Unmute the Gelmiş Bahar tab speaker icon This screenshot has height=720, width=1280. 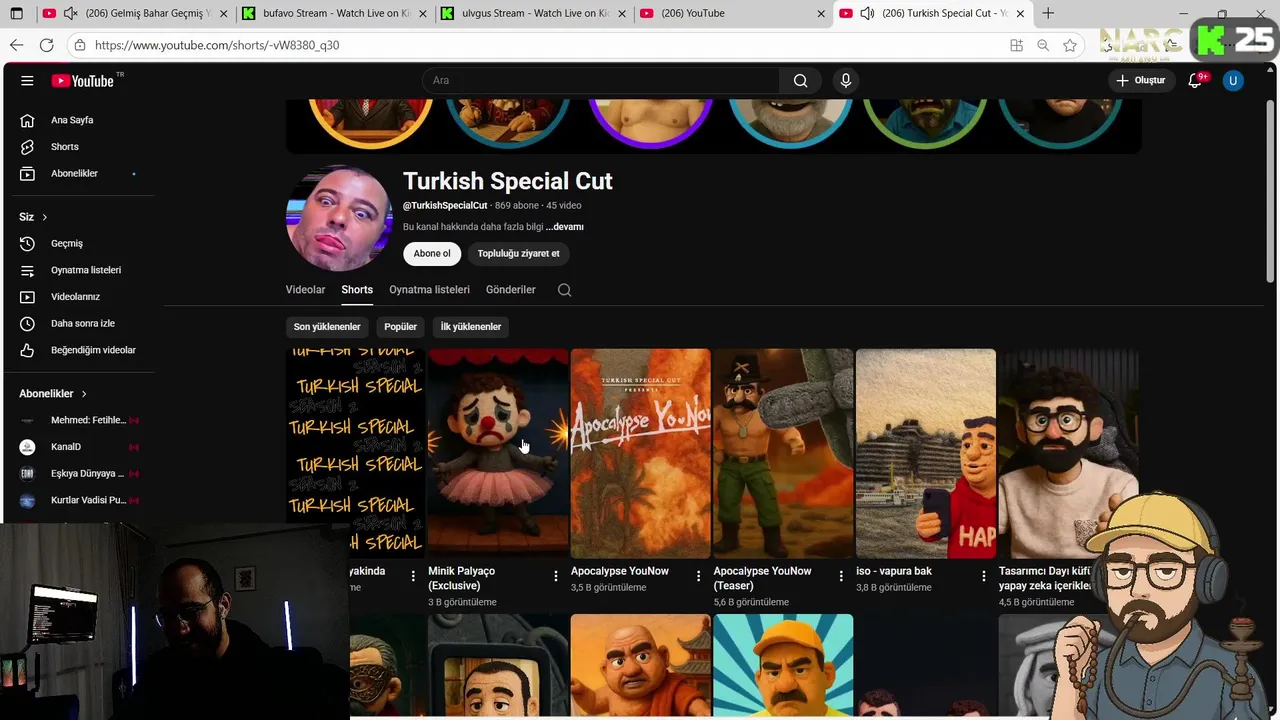coord(70,13)
